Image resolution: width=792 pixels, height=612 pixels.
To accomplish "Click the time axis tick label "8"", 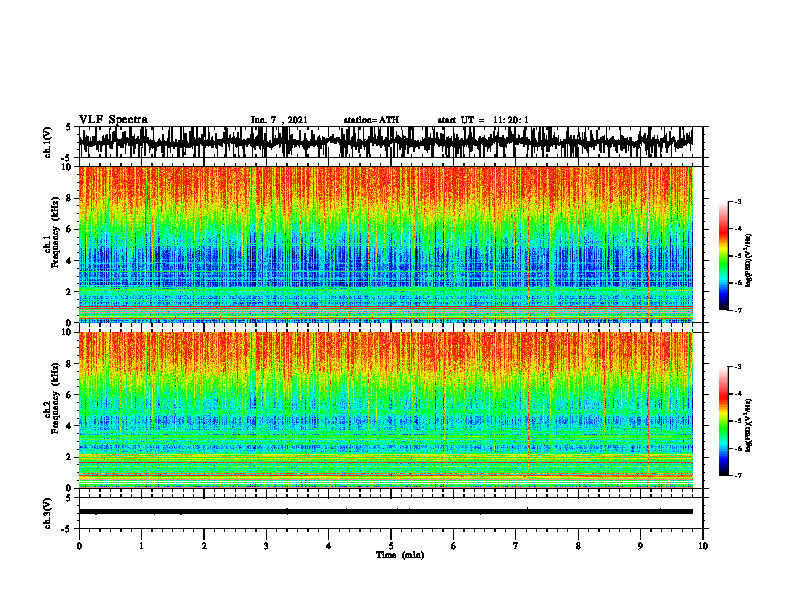I will point(578,546).
